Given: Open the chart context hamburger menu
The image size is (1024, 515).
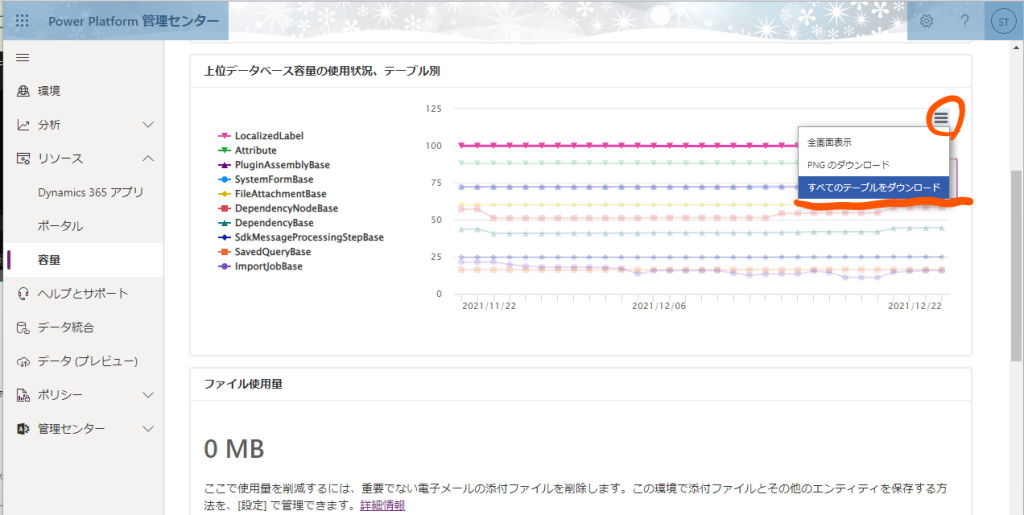Looking at the screenshot, I should [x=940, y=118].
